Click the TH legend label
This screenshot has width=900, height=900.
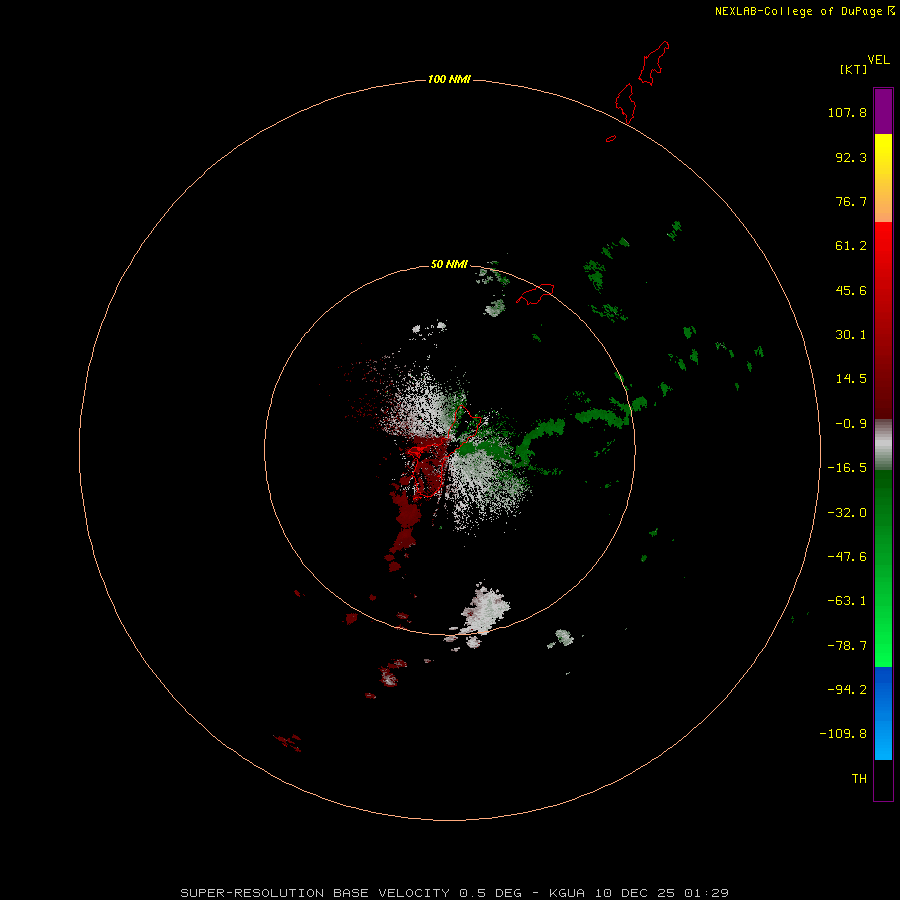tap(859, 779)
